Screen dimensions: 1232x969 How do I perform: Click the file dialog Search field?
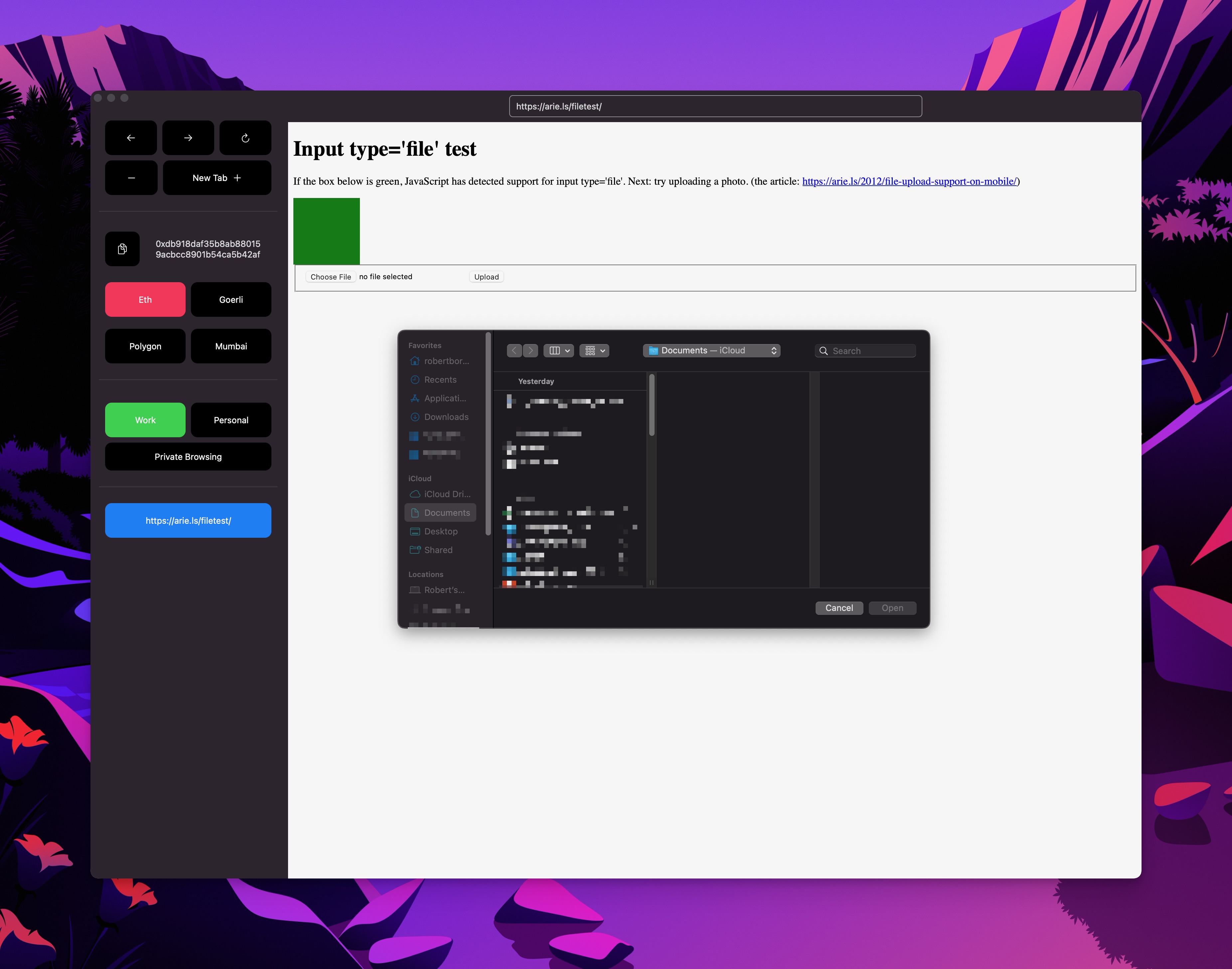coord(870,351)
